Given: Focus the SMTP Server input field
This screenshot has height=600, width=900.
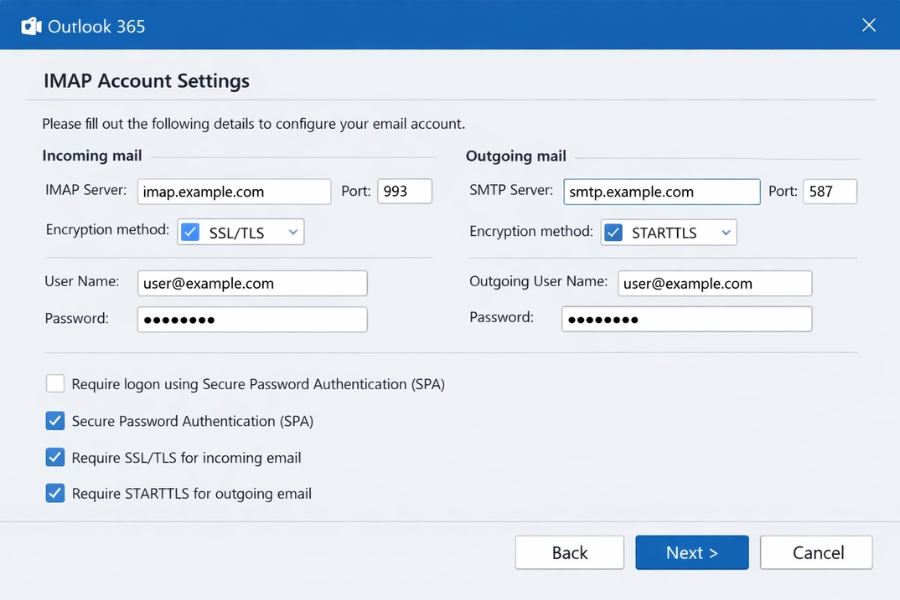Looking at the screenshot, I should coord(661,190).
